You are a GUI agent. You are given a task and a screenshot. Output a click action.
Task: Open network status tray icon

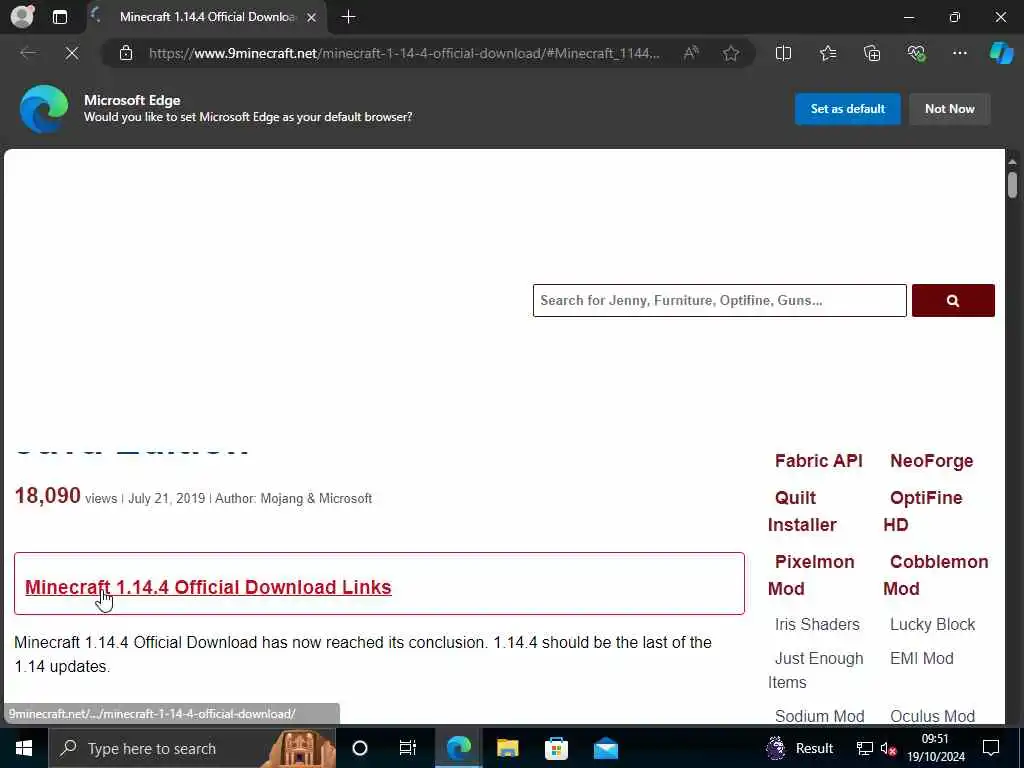[x=865, y=748]
